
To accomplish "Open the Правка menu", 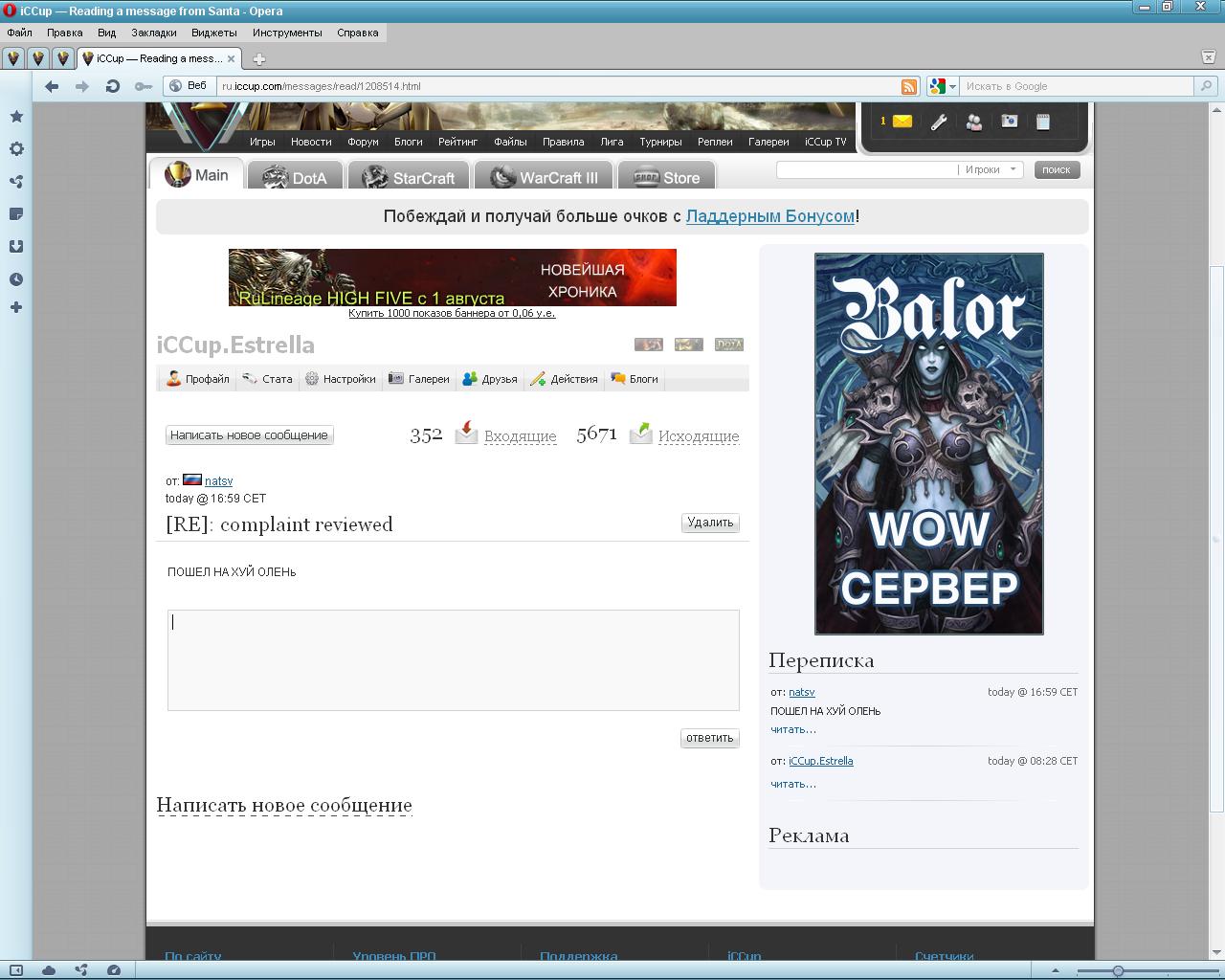I will (64, 33).
